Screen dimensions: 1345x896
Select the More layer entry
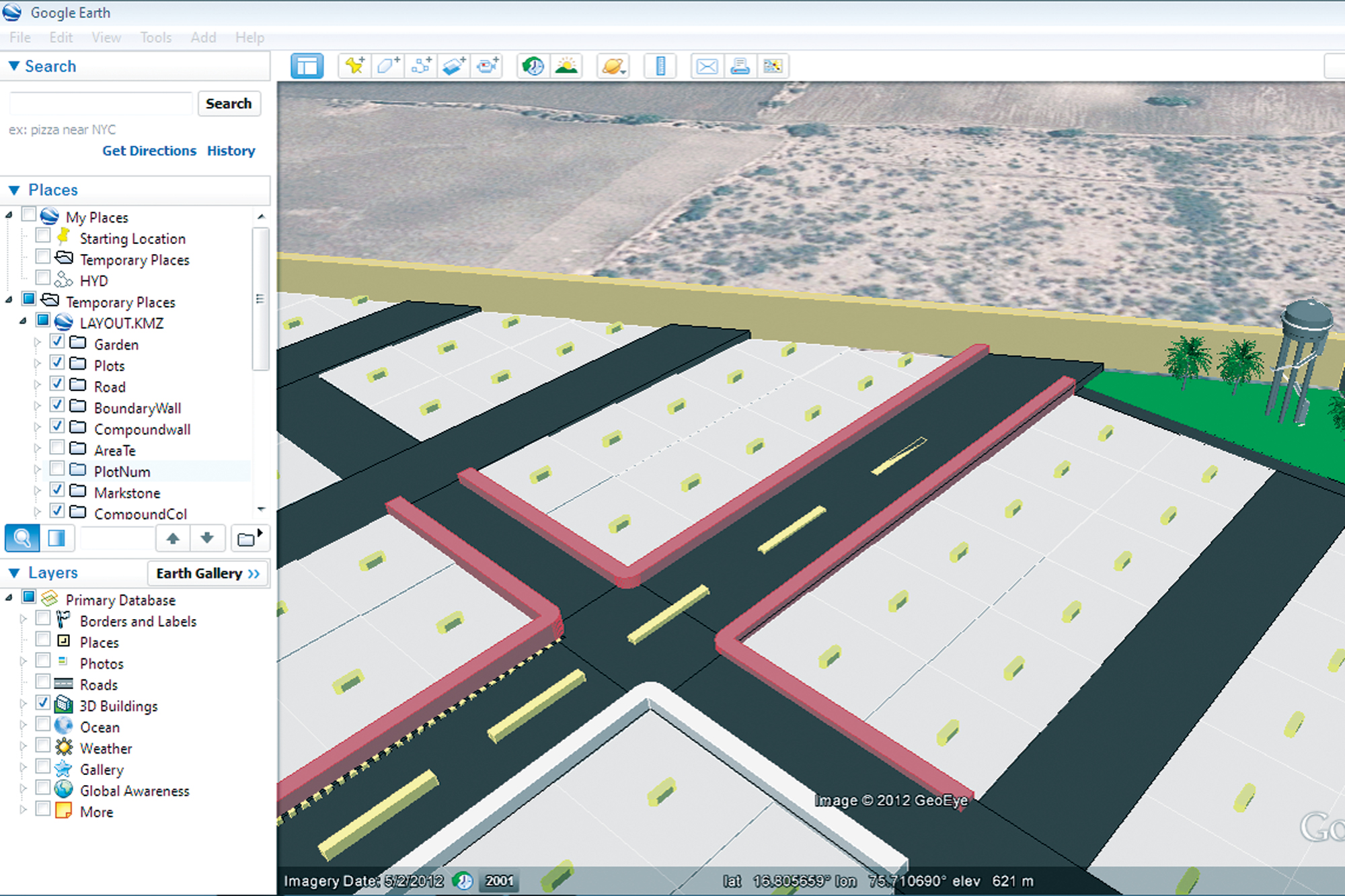(96, 812)
